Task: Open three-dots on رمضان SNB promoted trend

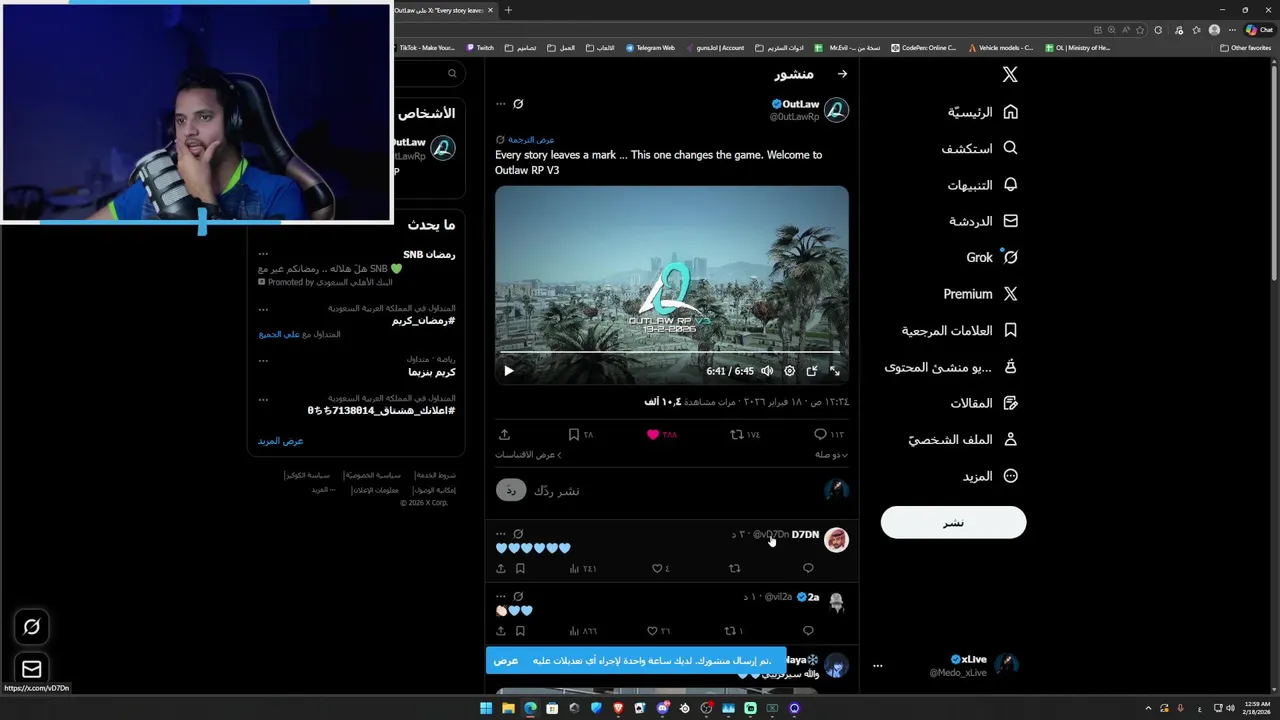Action: click(263, 254)
